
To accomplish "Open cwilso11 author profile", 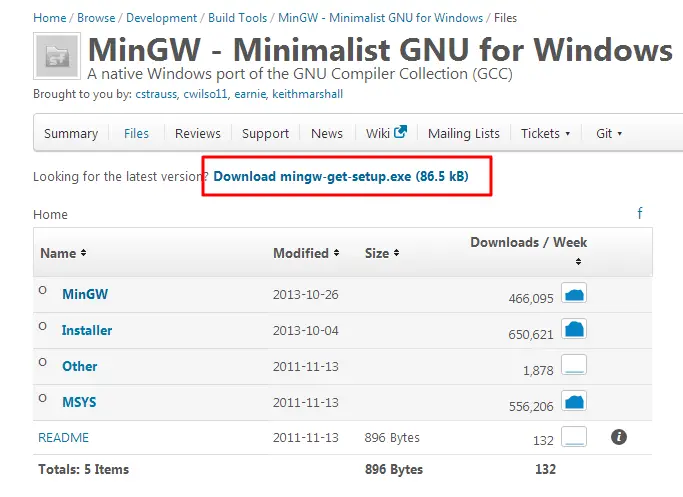I will coord(206,94).
